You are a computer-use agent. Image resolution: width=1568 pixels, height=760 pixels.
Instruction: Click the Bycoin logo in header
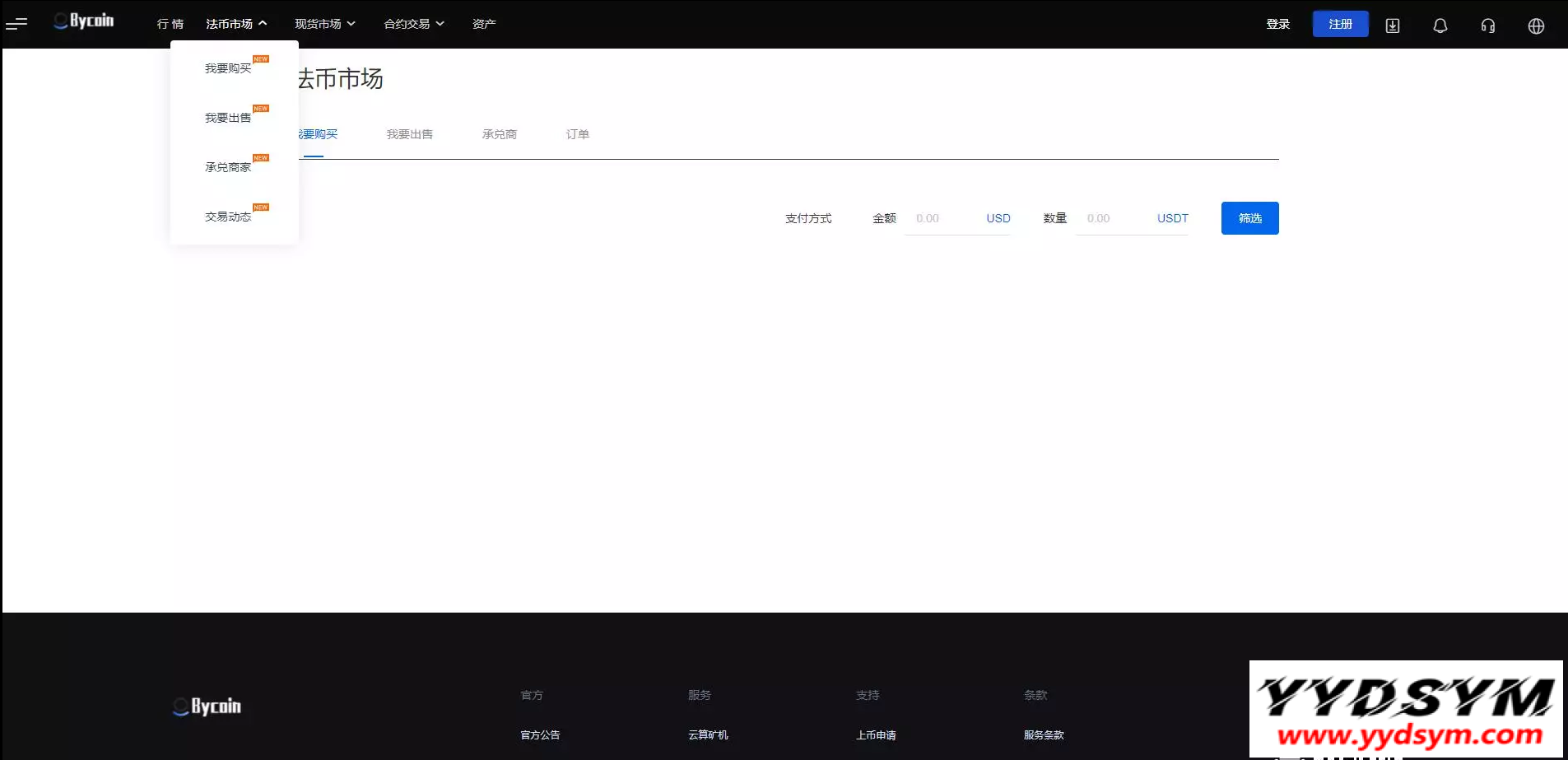(x=84, y=21)
